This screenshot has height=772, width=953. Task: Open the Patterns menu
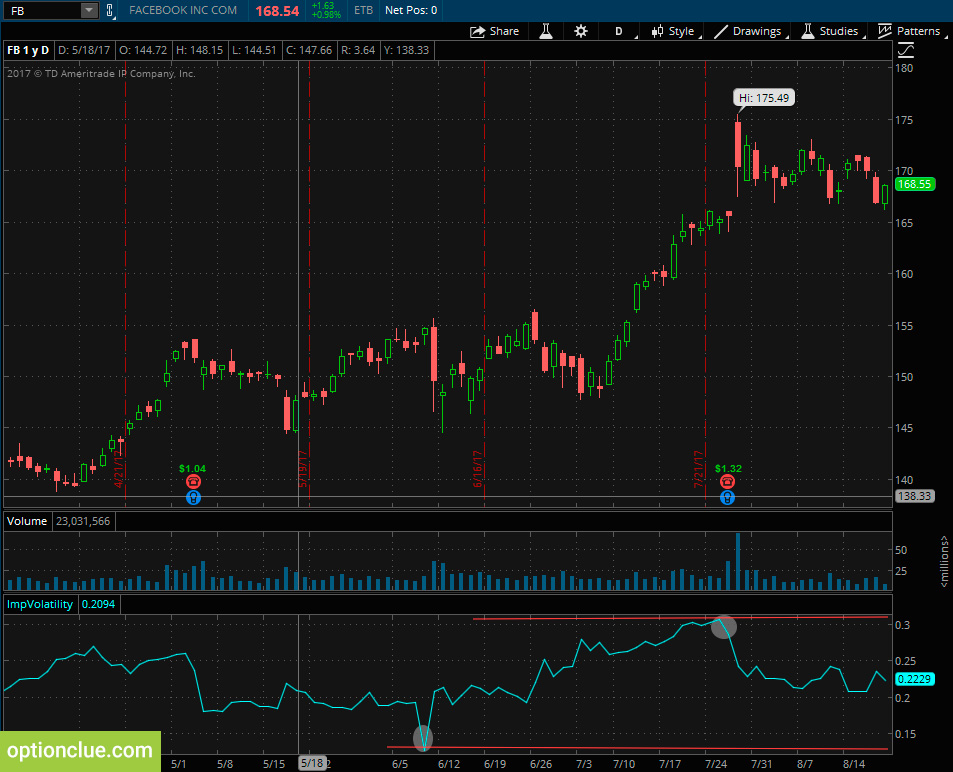pos(910,31)
